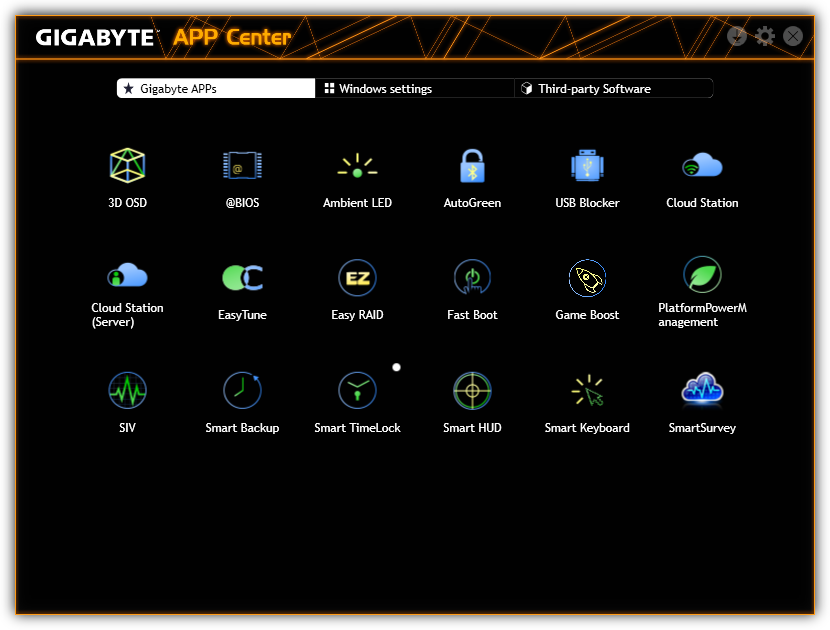Open Smart HUD crosshair icon
Viewport: 830px width, 630px height.
[x=472, y=391]
